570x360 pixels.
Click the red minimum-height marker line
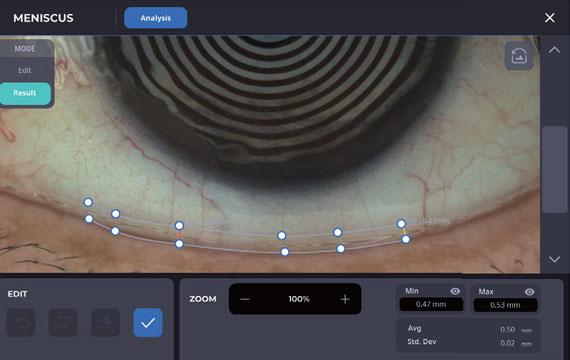pos(179,235)
